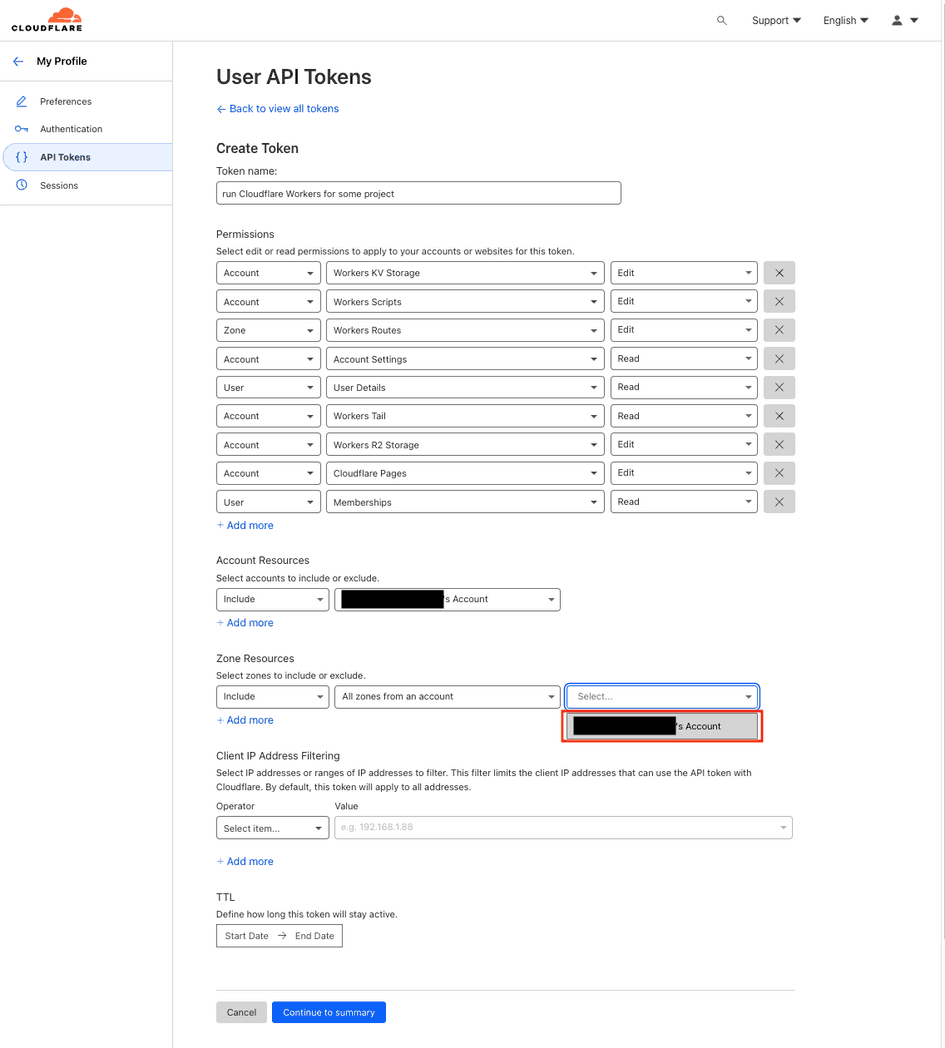Remove the Workers Scripts permission row
This screenshot has height=1048, width=945.
(x=779, y=301)
